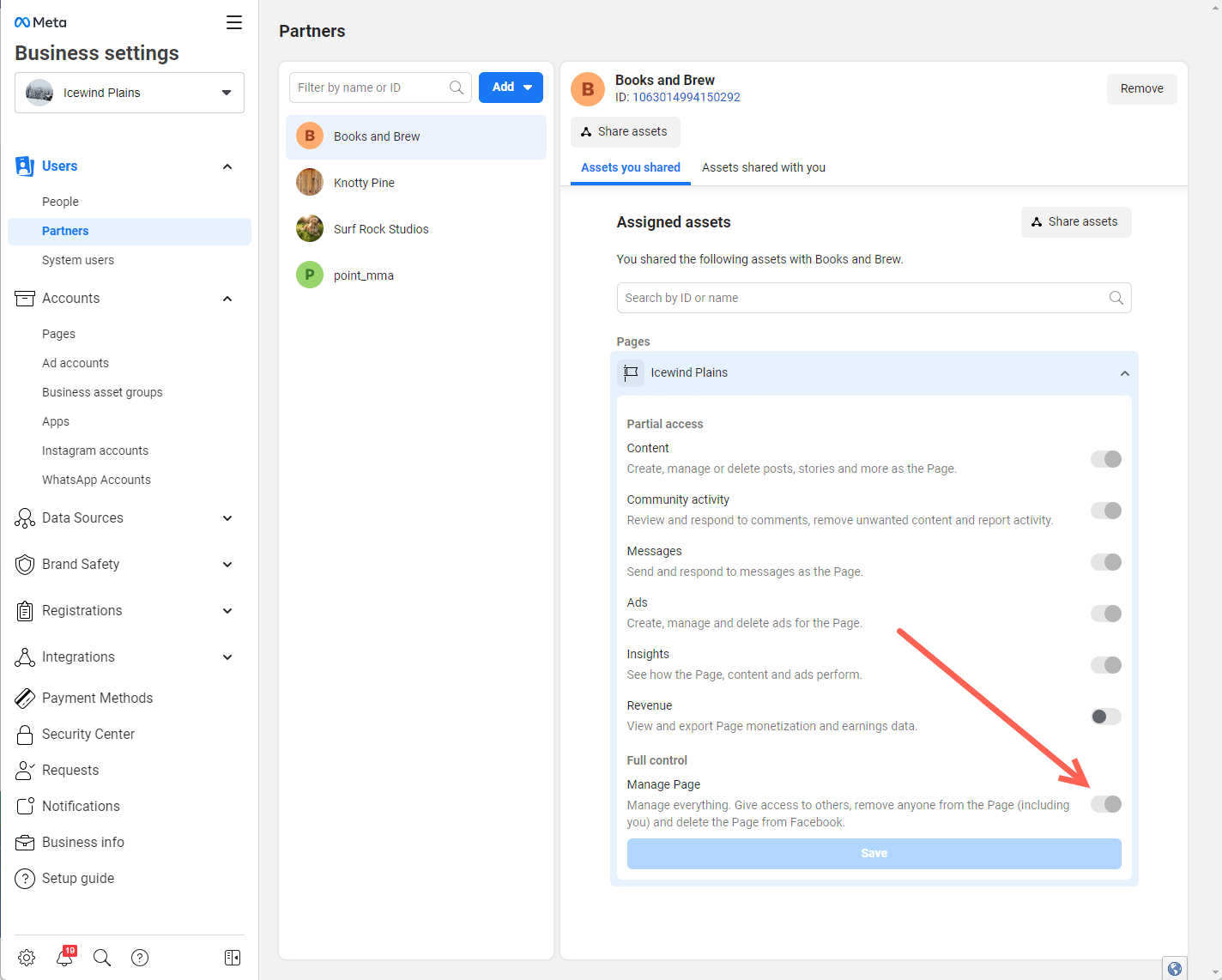This screenshot has height=980, width=1222.
Task: Click the Payment Methods card icon
Action: pyautogui.click(x=25, y=699)
